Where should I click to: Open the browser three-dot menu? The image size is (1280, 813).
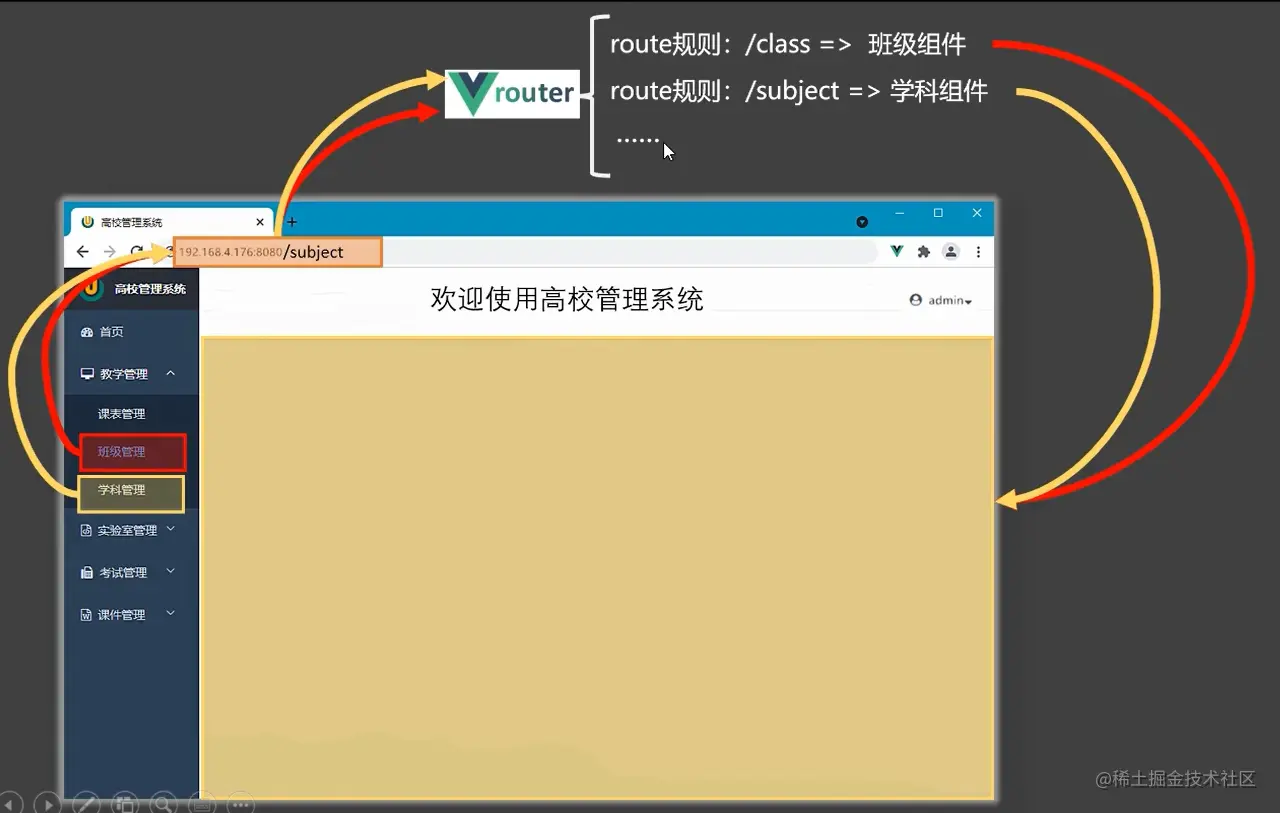coord(977,251)
